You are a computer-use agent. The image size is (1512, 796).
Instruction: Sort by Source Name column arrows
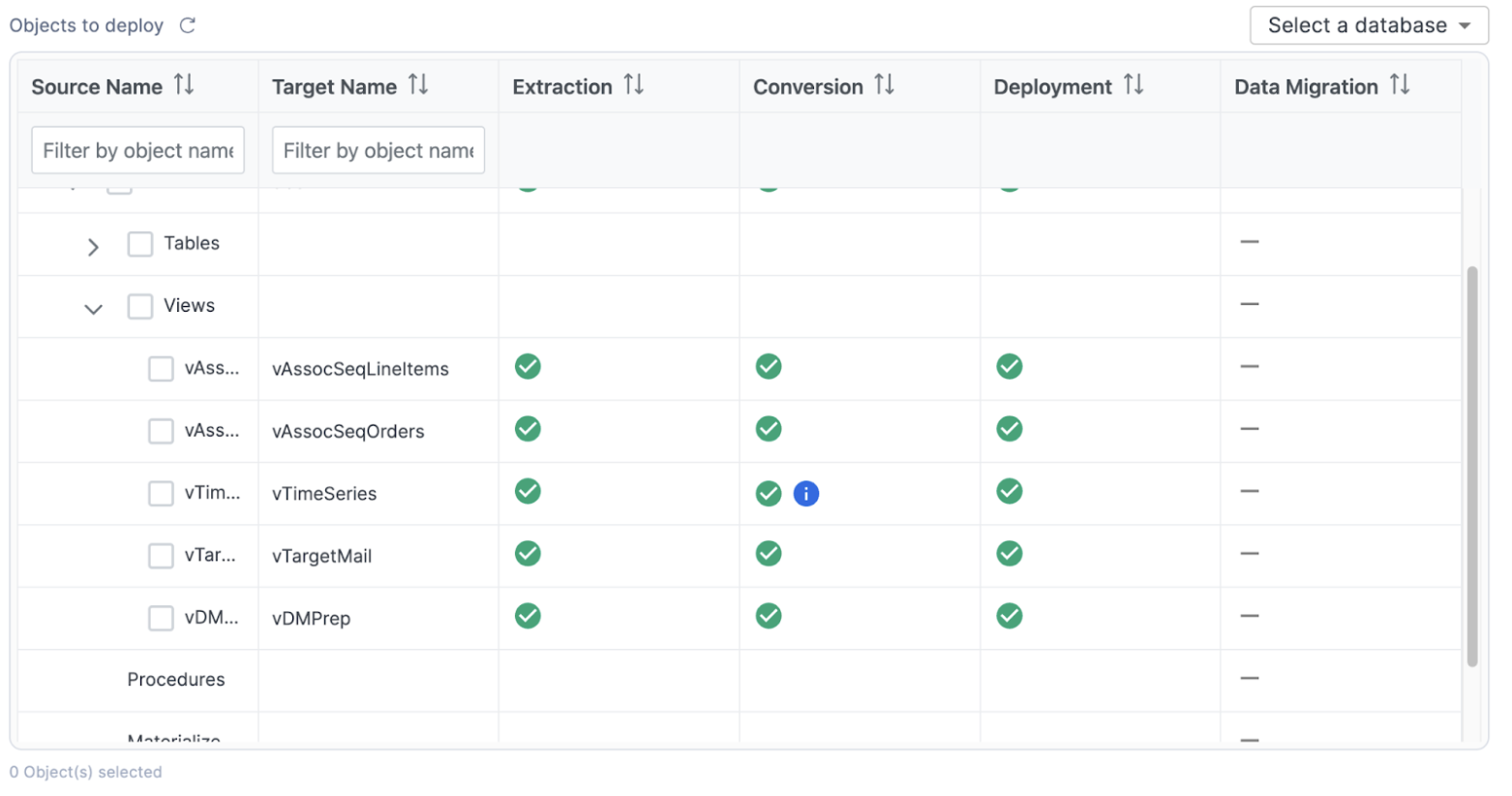184,86
